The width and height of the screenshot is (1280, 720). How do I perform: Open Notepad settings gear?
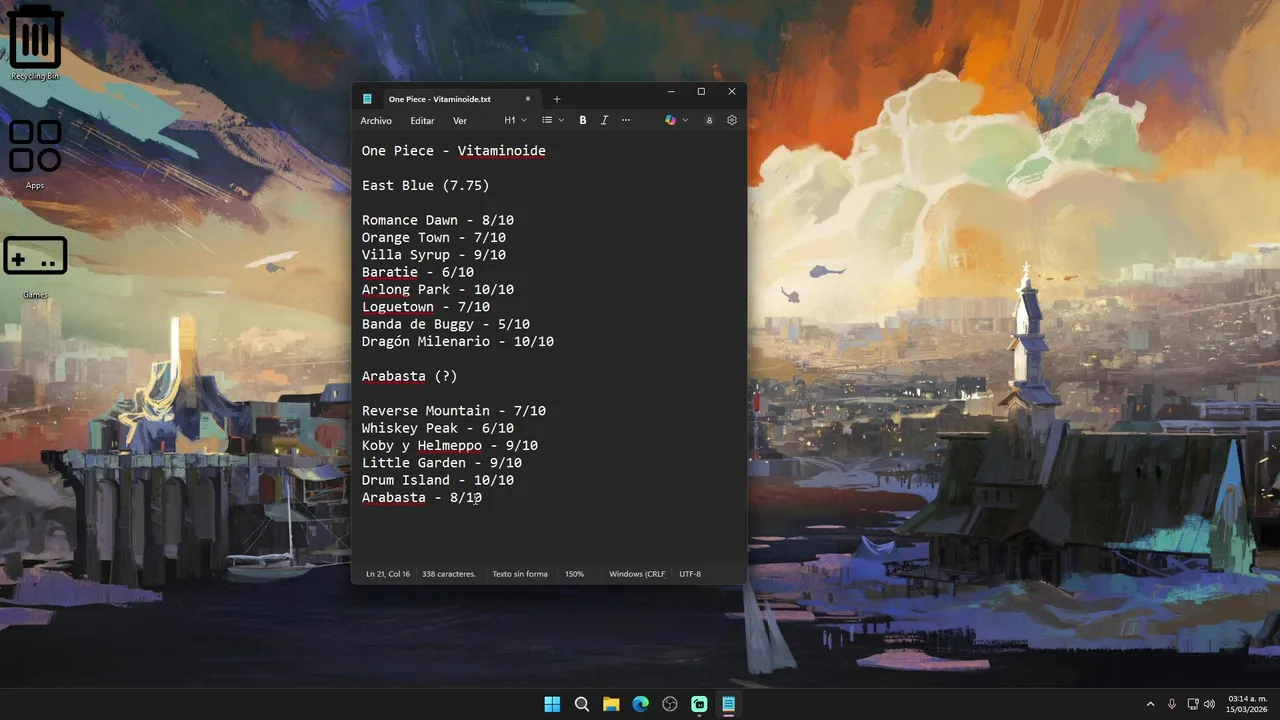point(732,120)
